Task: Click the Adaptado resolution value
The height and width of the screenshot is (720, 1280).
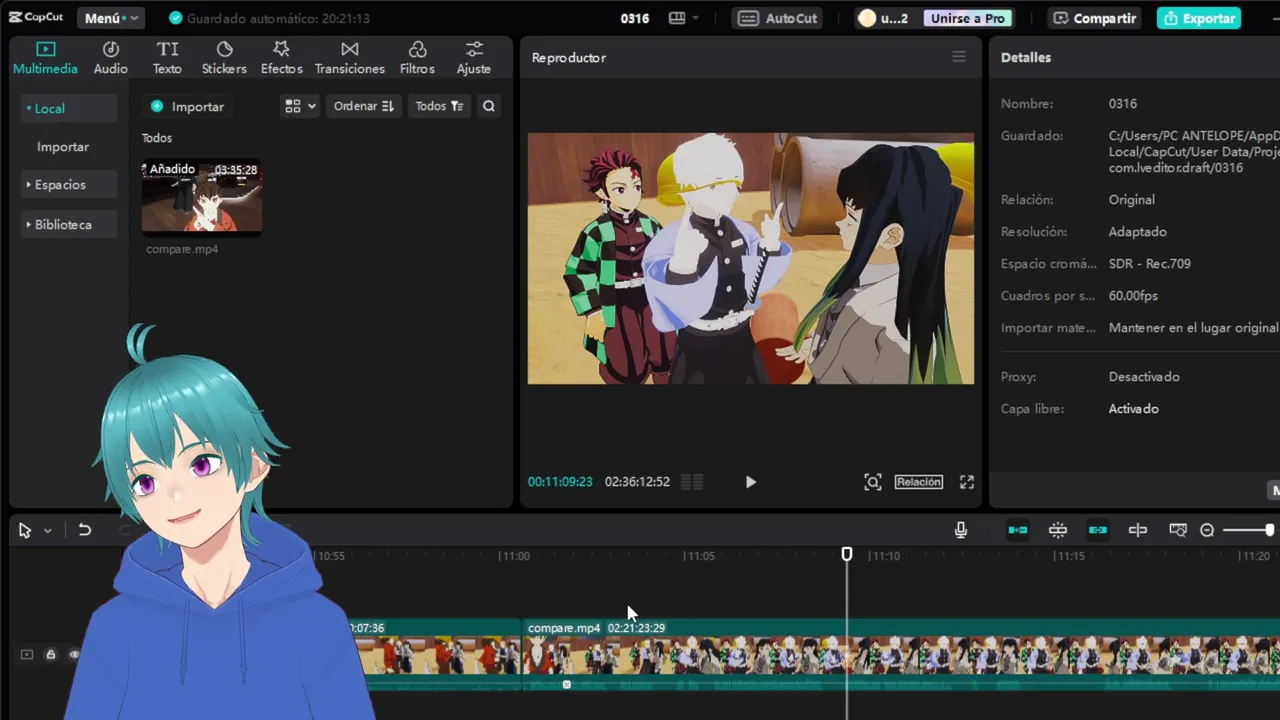Action: (x=1137, y=232)
